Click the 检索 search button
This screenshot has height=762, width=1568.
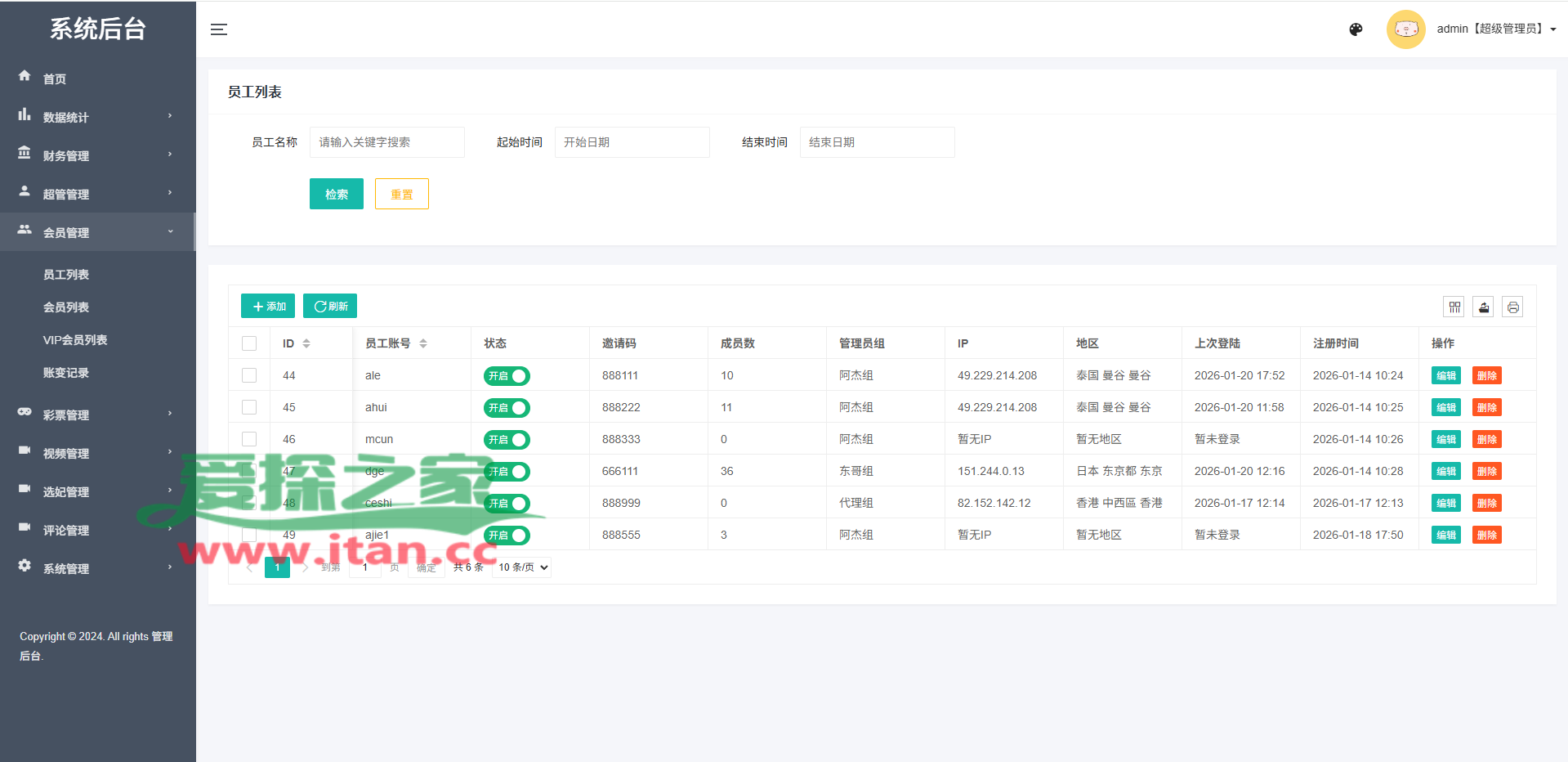(x=336, y=194)
